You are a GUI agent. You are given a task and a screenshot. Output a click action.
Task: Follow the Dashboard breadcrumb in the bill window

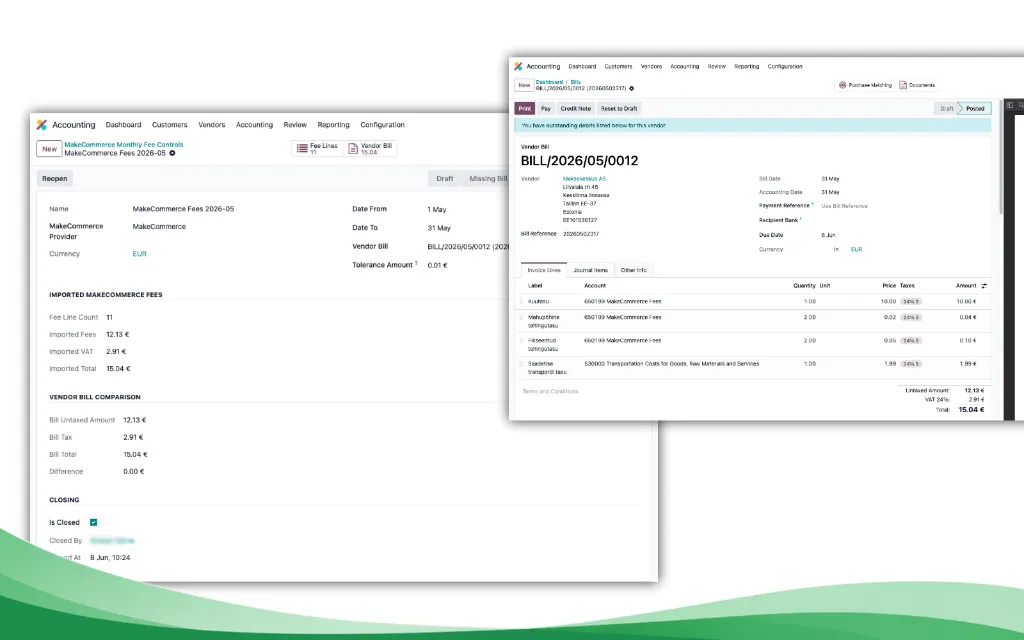[549, 82]
